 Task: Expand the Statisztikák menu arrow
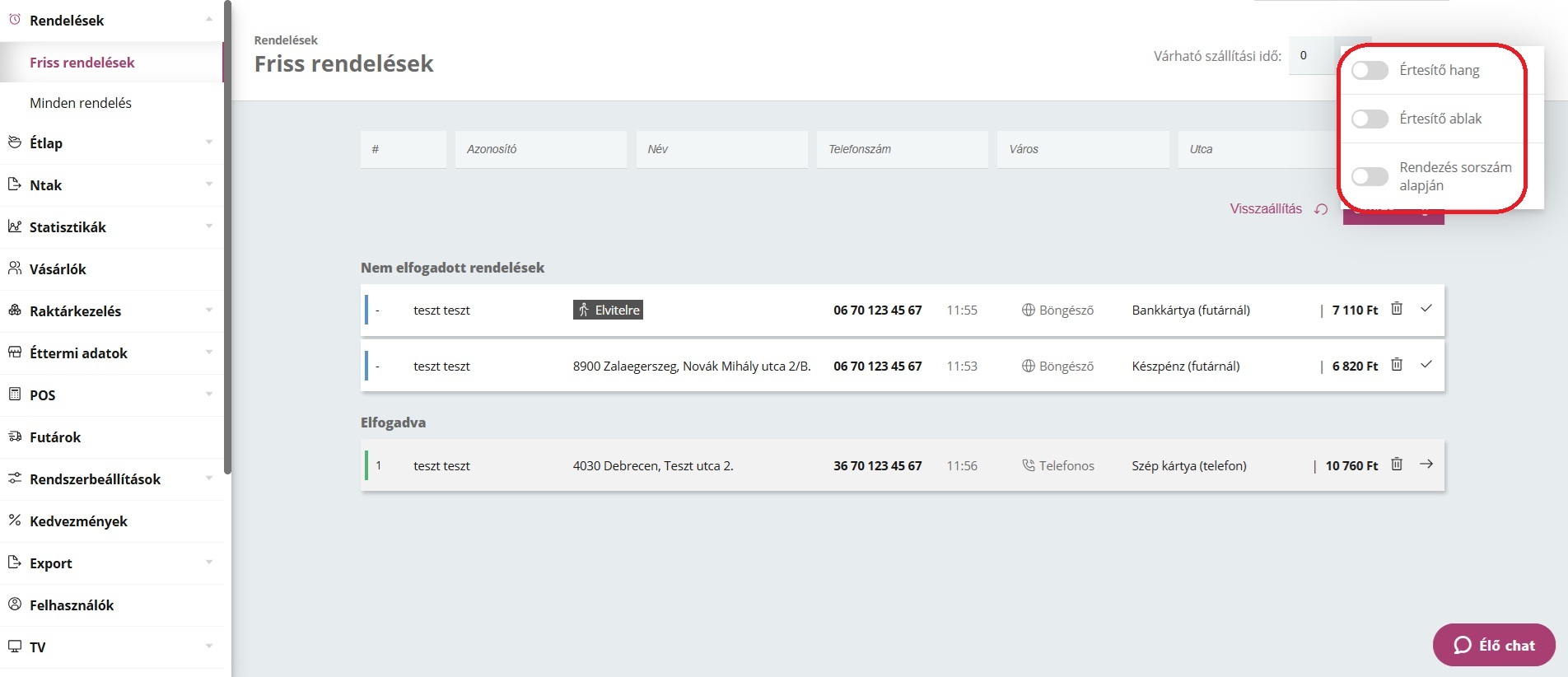209,226
